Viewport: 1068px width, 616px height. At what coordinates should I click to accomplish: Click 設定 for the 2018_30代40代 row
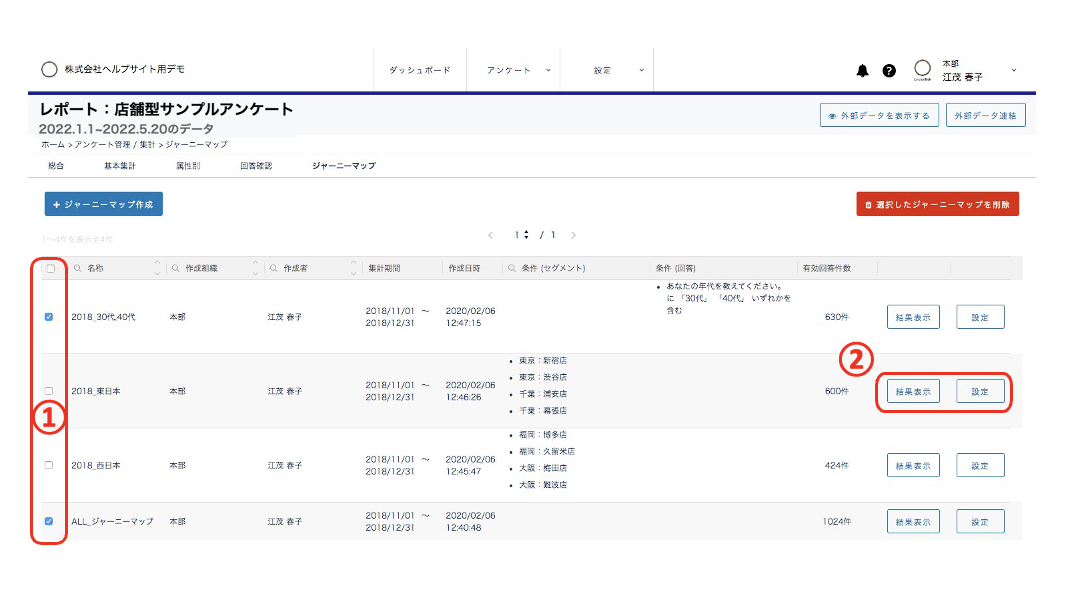pyautogui.click(x=980, y=317)
